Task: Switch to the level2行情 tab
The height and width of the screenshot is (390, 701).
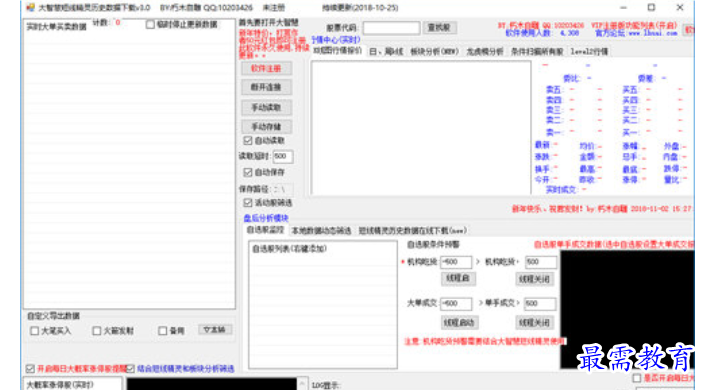Action: [589, 51]
